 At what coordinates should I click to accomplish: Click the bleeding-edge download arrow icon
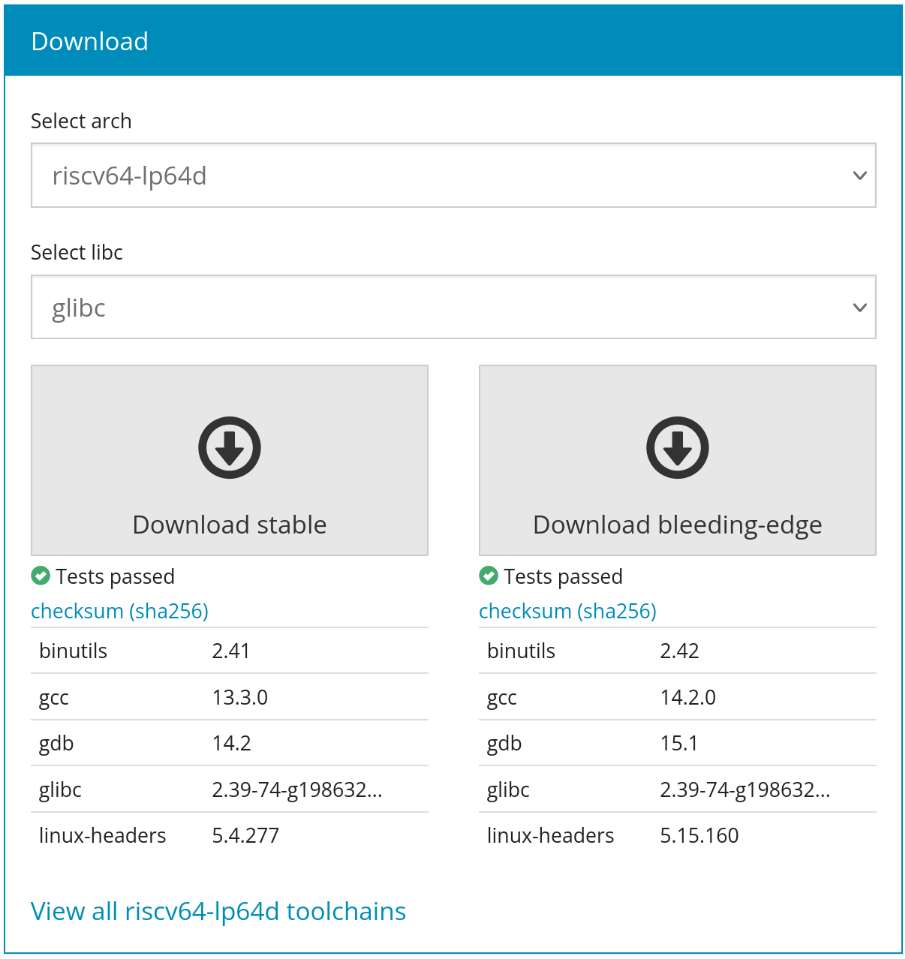[x=678, y=448]
